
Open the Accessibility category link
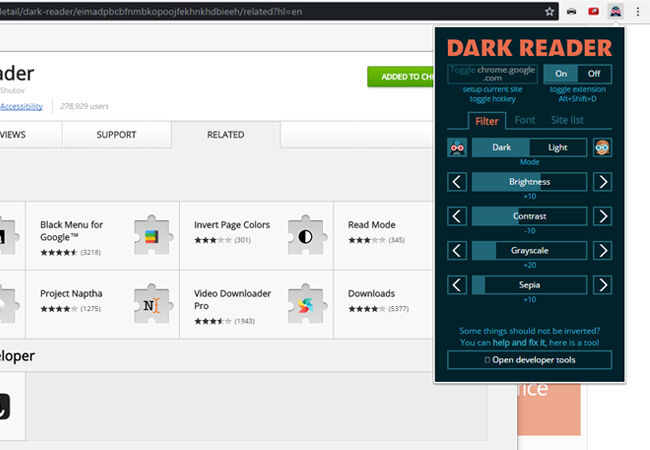click(x=21, y=106)
